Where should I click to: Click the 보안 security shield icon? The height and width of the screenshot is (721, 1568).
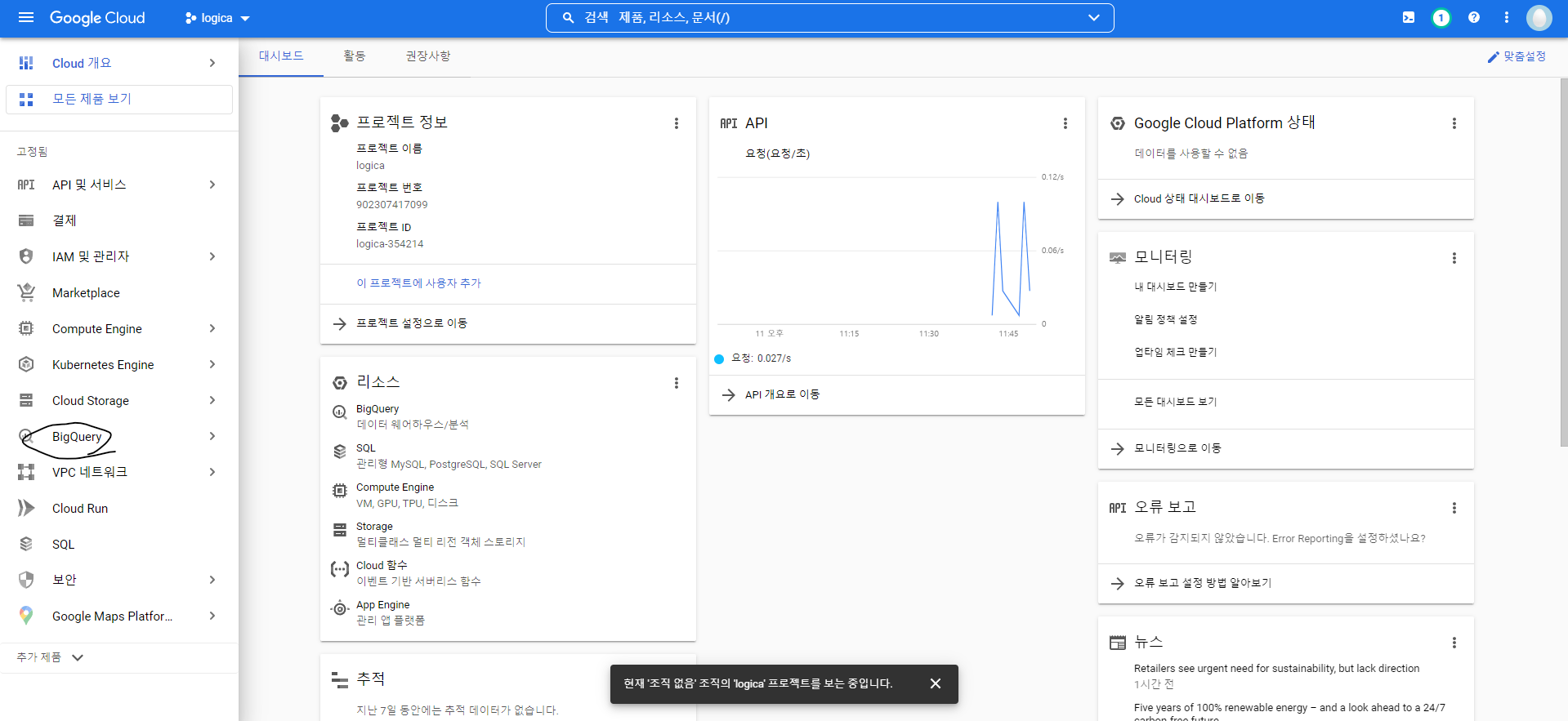coord(26,580)
